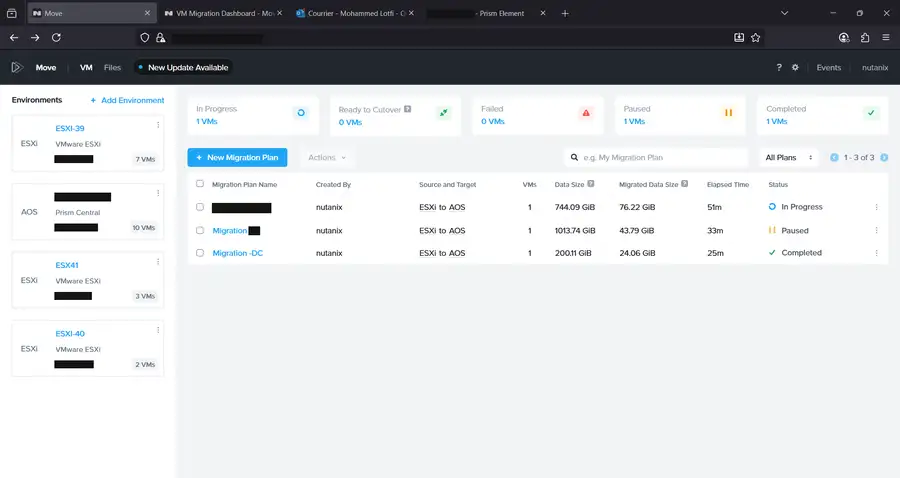Open the ESXI-40 environment link
900x478 pixels.
(x=70, y=333)
